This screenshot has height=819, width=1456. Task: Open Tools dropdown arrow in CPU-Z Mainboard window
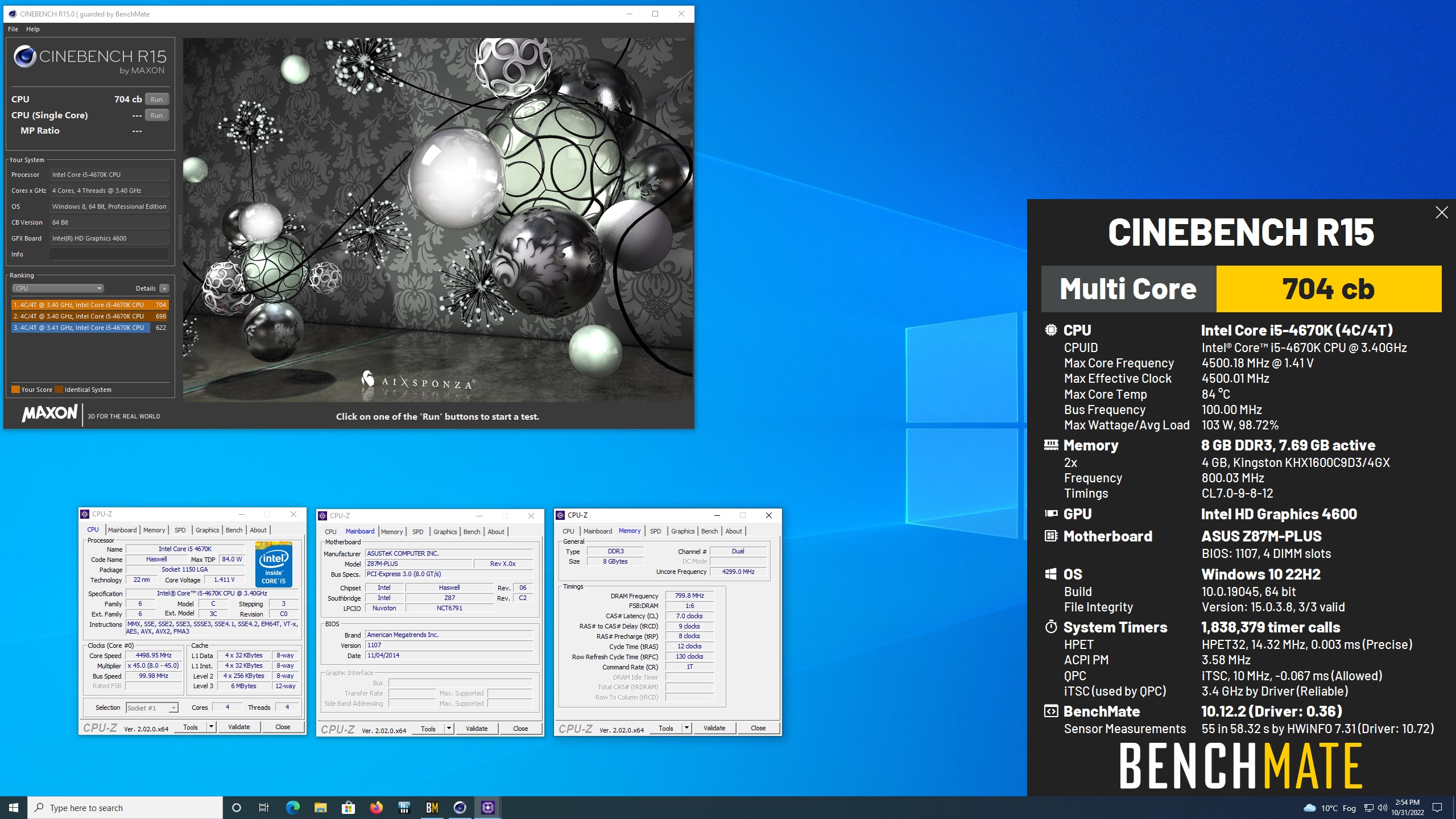(449, 729)
